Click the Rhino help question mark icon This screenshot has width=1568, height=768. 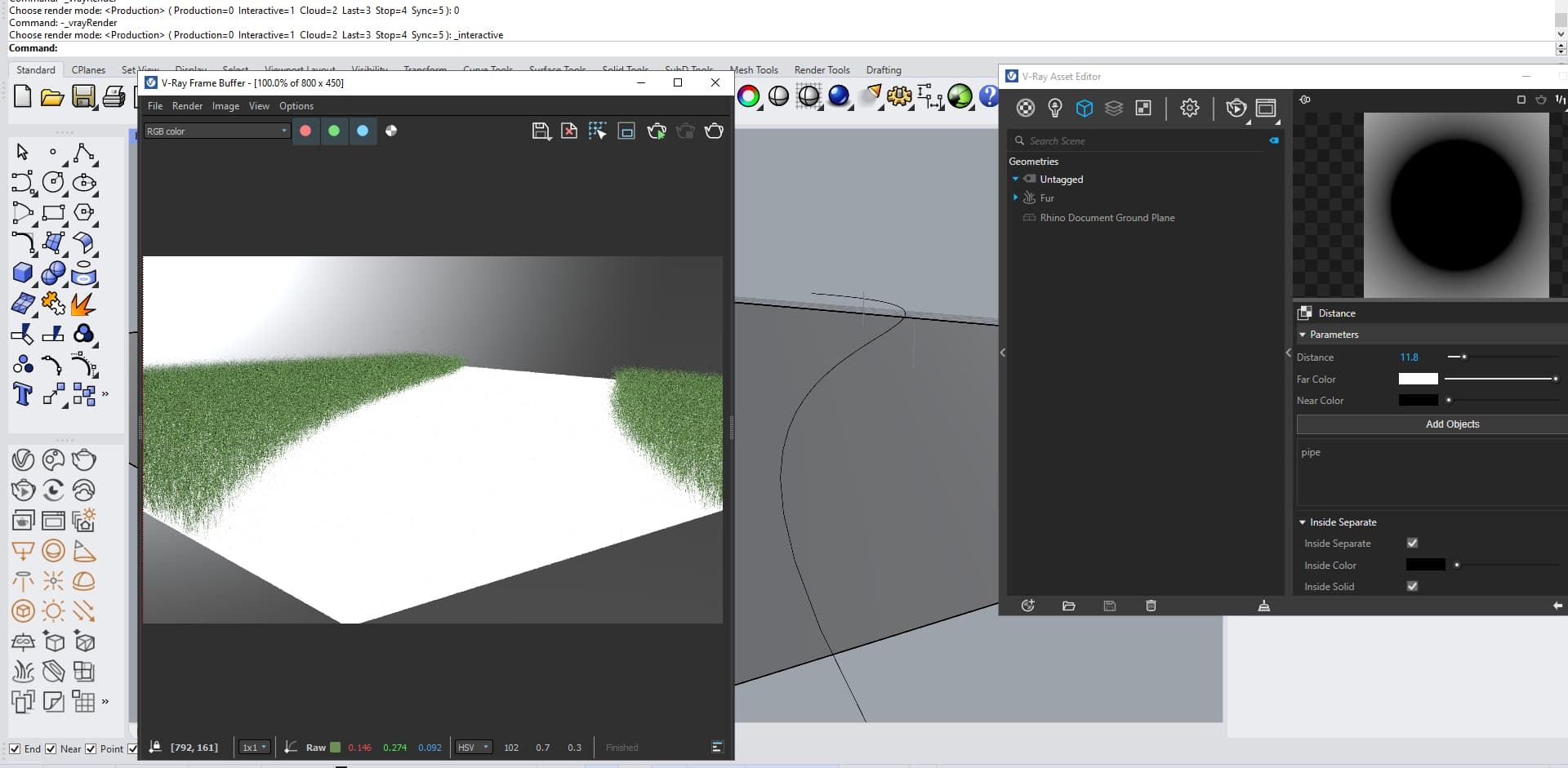click(989, 96)
